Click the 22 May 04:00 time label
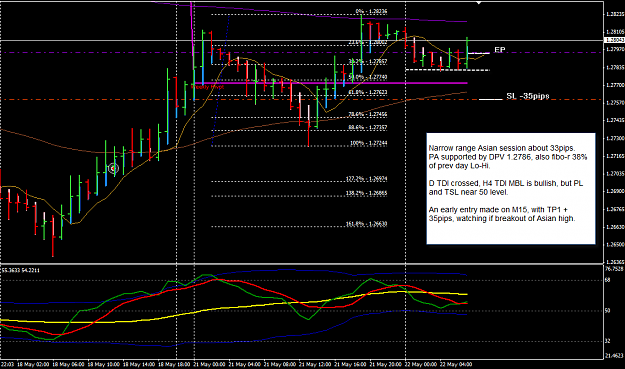Screen dimensions: 625x369 click(456, 365)
